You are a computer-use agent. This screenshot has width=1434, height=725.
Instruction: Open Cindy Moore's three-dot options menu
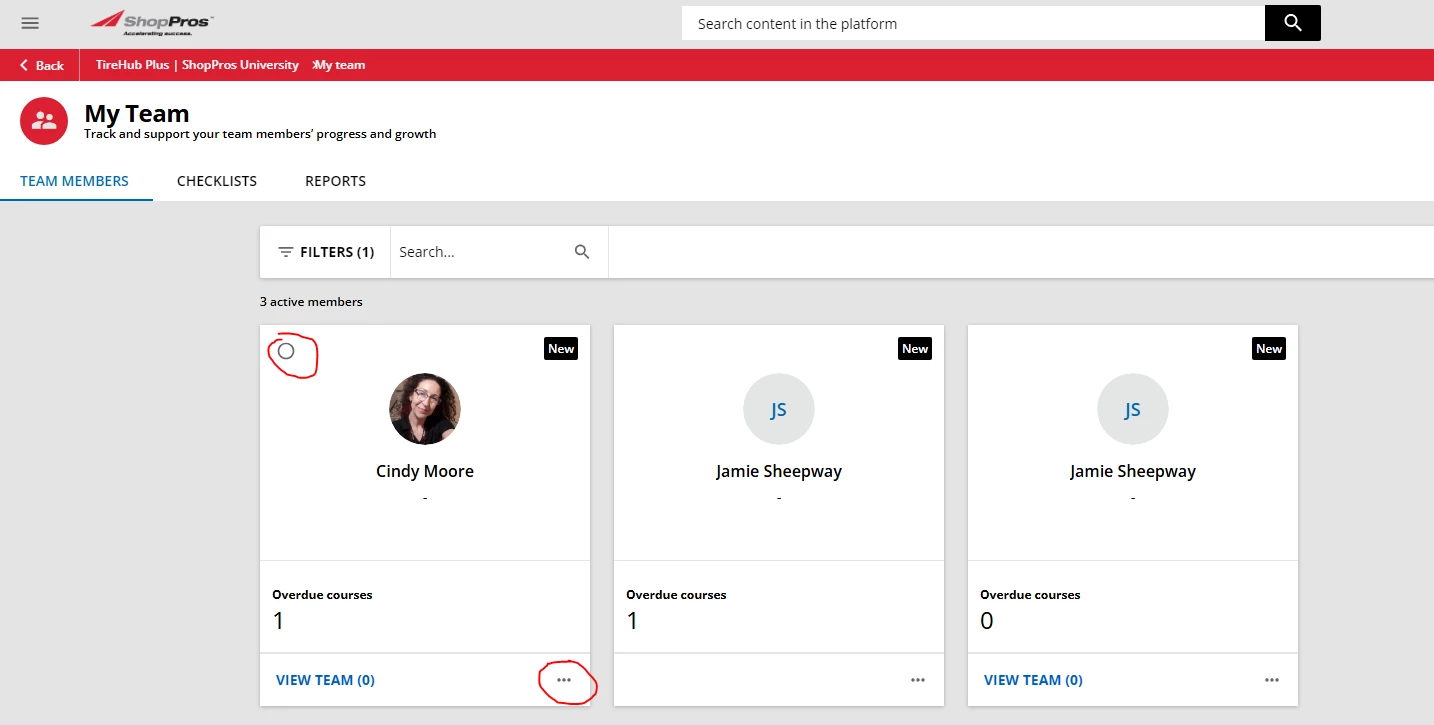(564, 680)
